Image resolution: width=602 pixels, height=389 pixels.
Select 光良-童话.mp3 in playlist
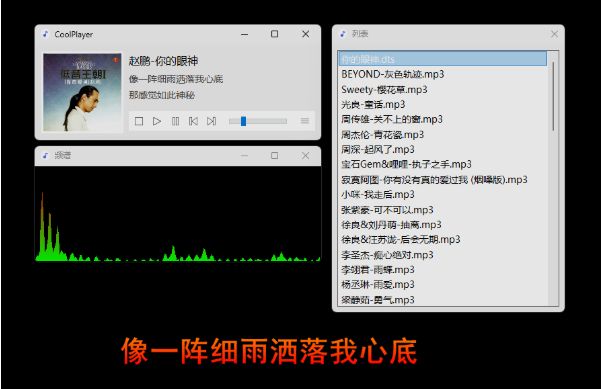point(443,104)
